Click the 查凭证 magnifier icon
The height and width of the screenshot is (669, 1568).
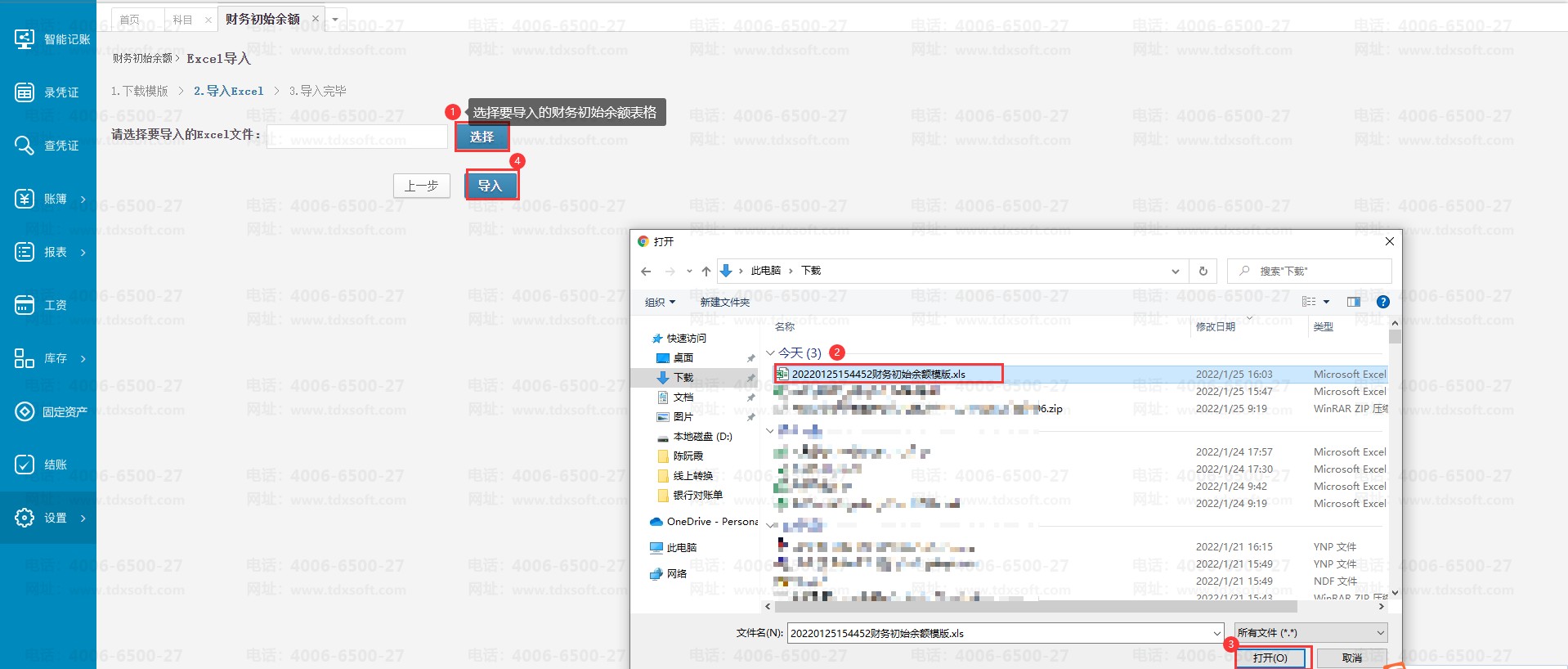click(25, 146)
